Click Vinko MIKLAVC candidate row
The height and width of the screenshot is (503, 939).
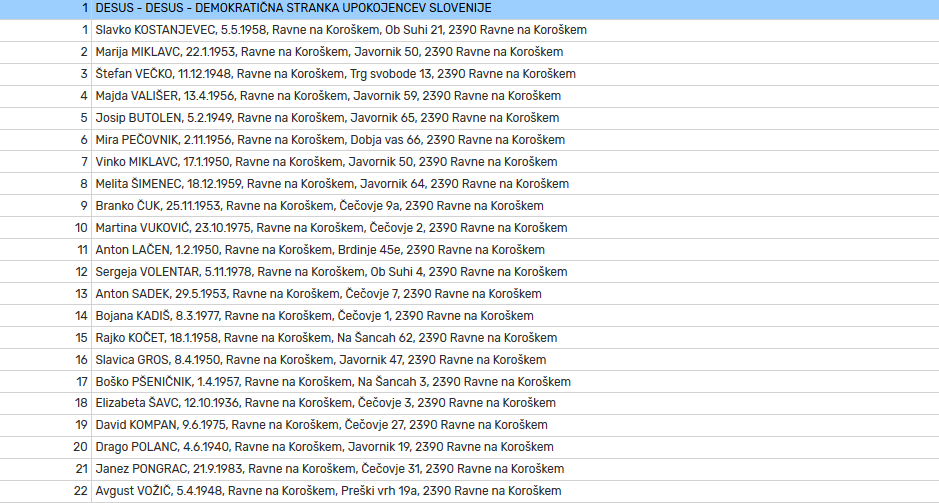470,162
